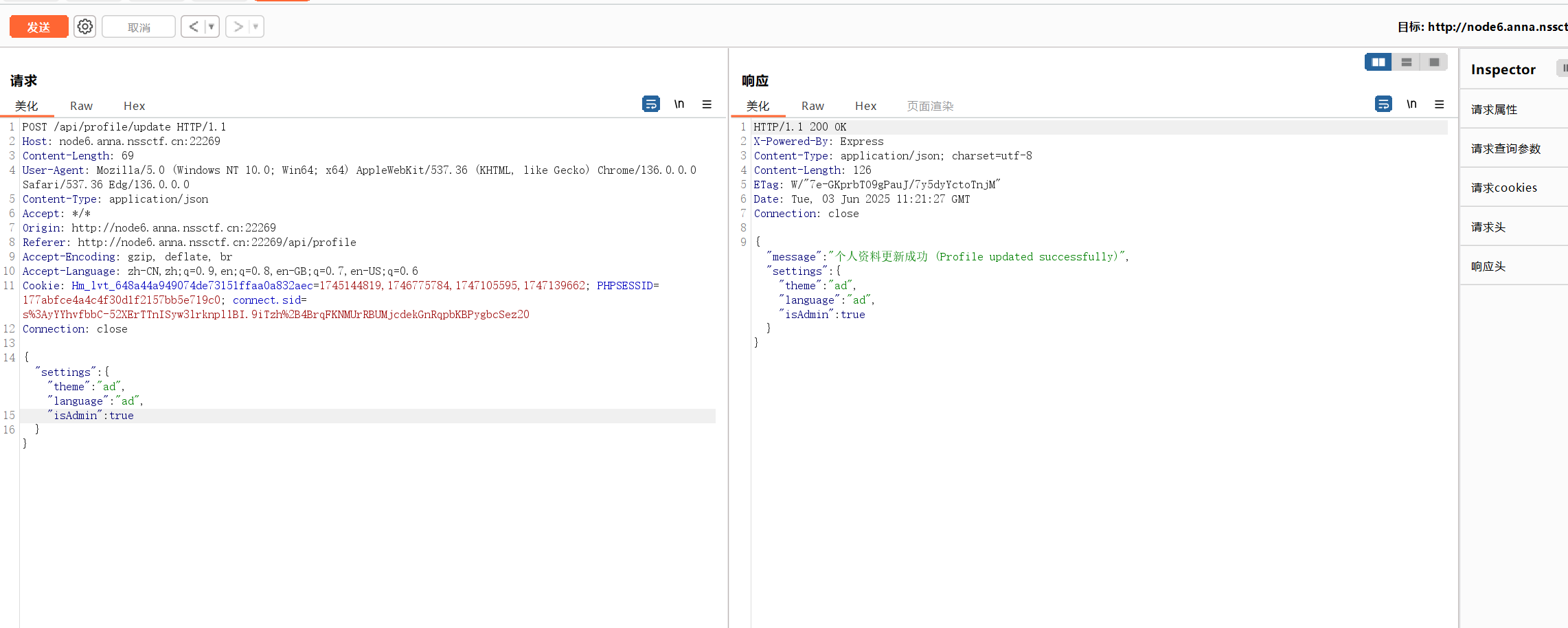This screenshot has height=628, width=1568.
Task: Click "isAdmin":true in response body
Action: 822,315
